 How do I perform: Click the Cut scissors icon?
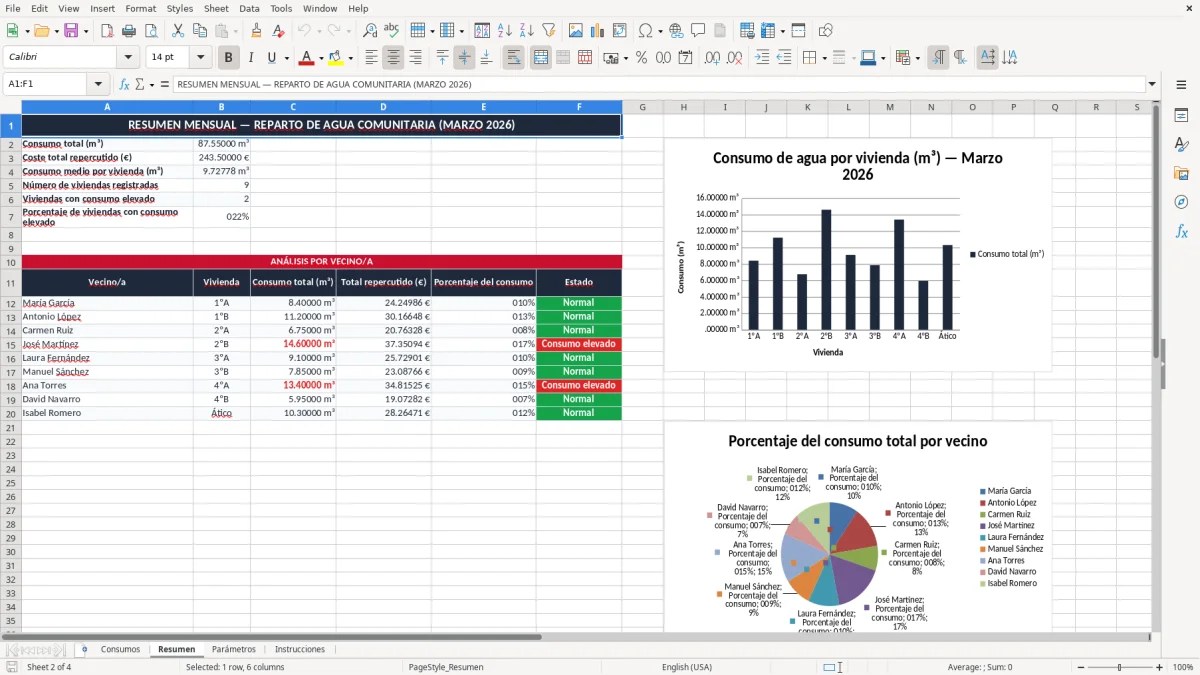[x=177, y=31]
